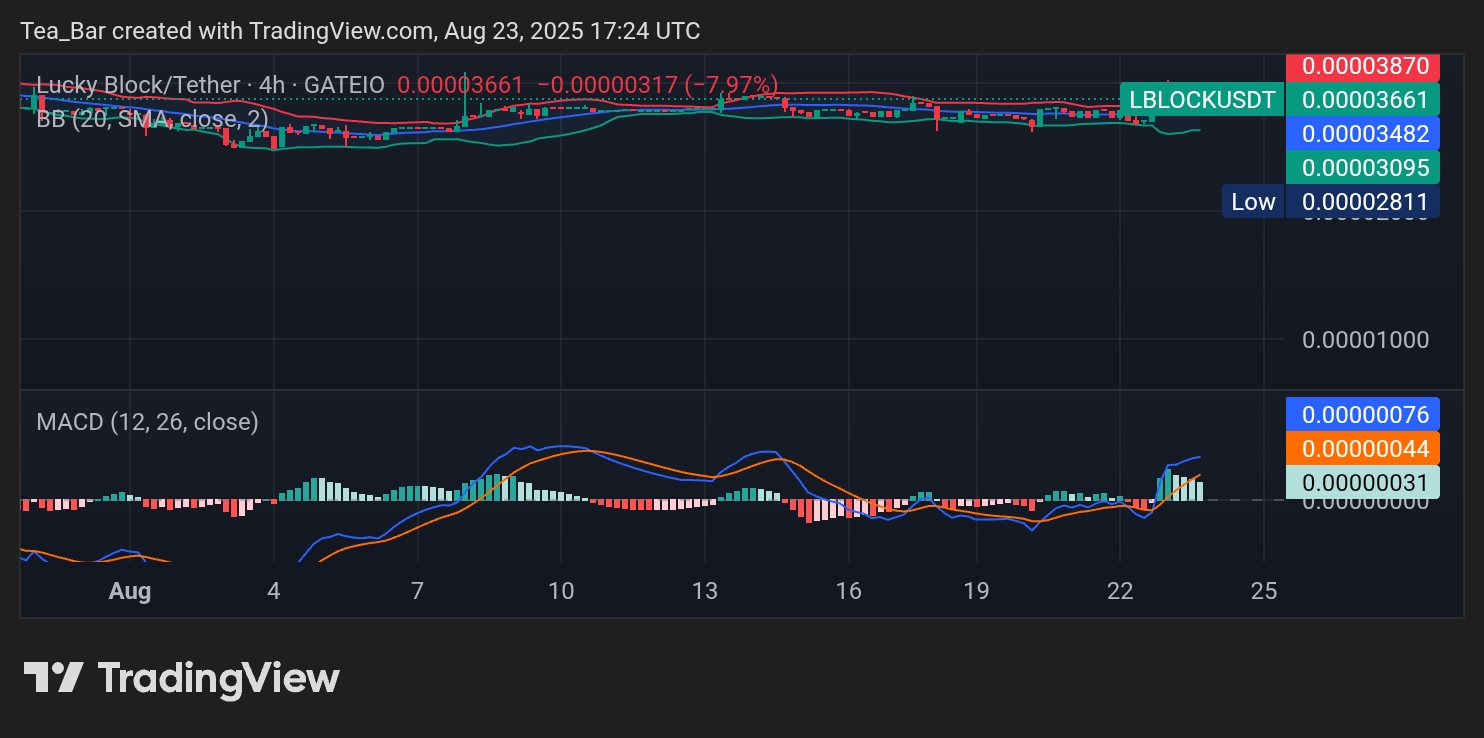Screen dimensions: 1484x738
Task: Click the green 0.00003661 price axis label
Action: coord(1363,99)
